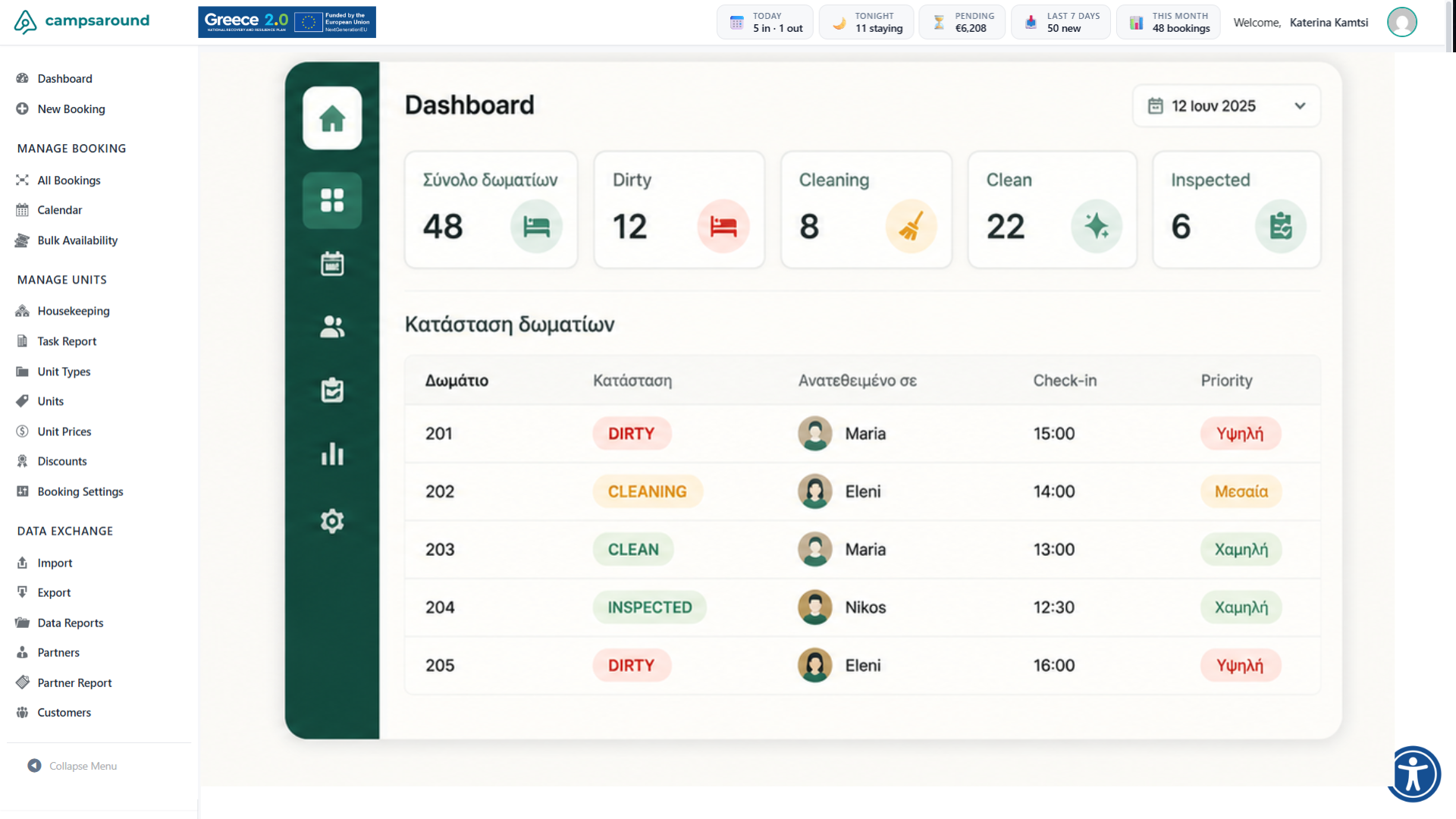Open Partners menu item
The image size is (1456, 819).
click(x=58, y=652)
